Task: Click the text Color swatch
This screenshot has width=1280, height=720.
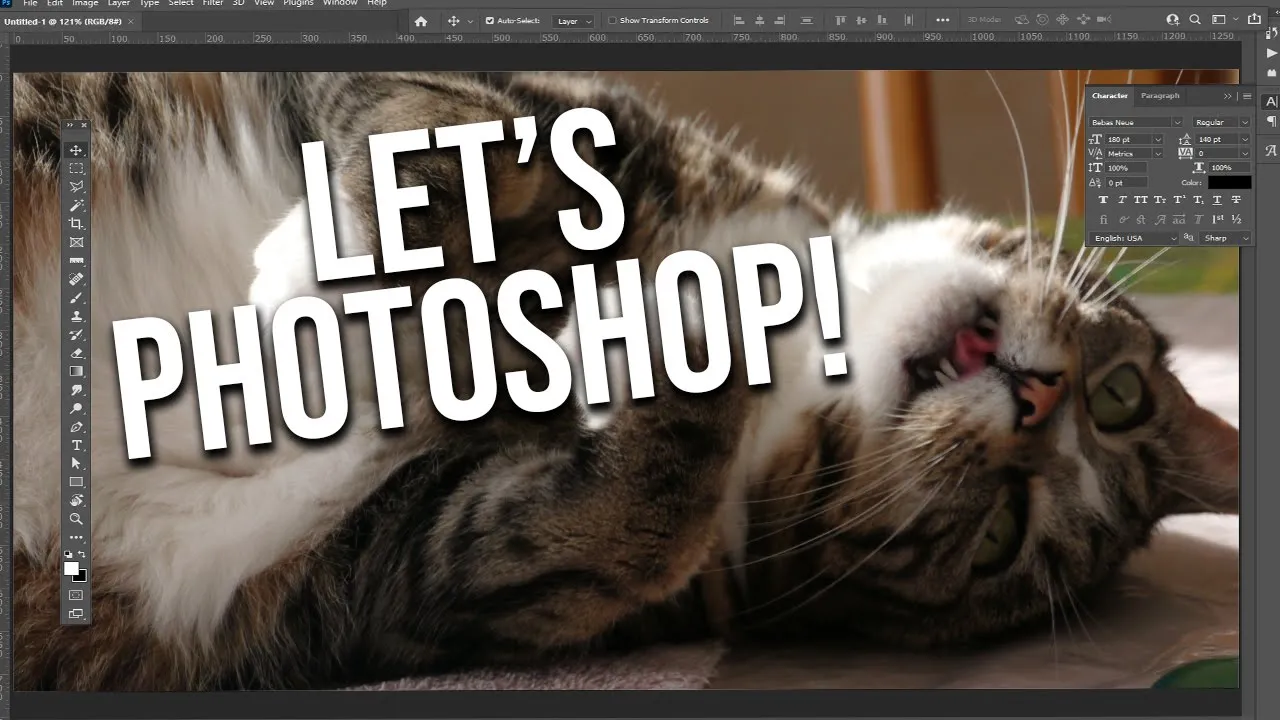Action: click(1229, 183)
